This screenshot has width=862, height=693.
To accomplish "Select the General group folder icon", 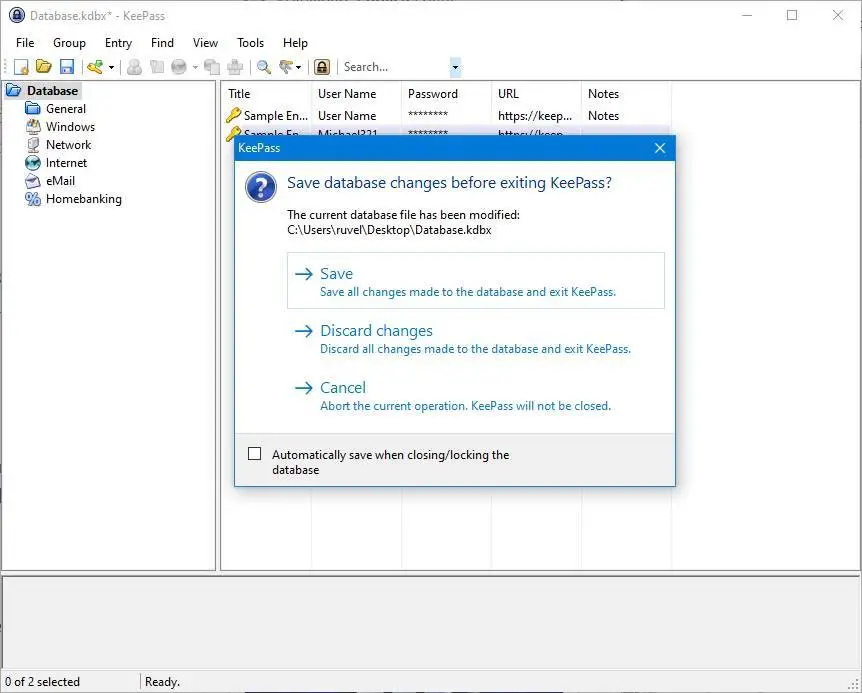I will pyautogui.click(x=33, y=109).
